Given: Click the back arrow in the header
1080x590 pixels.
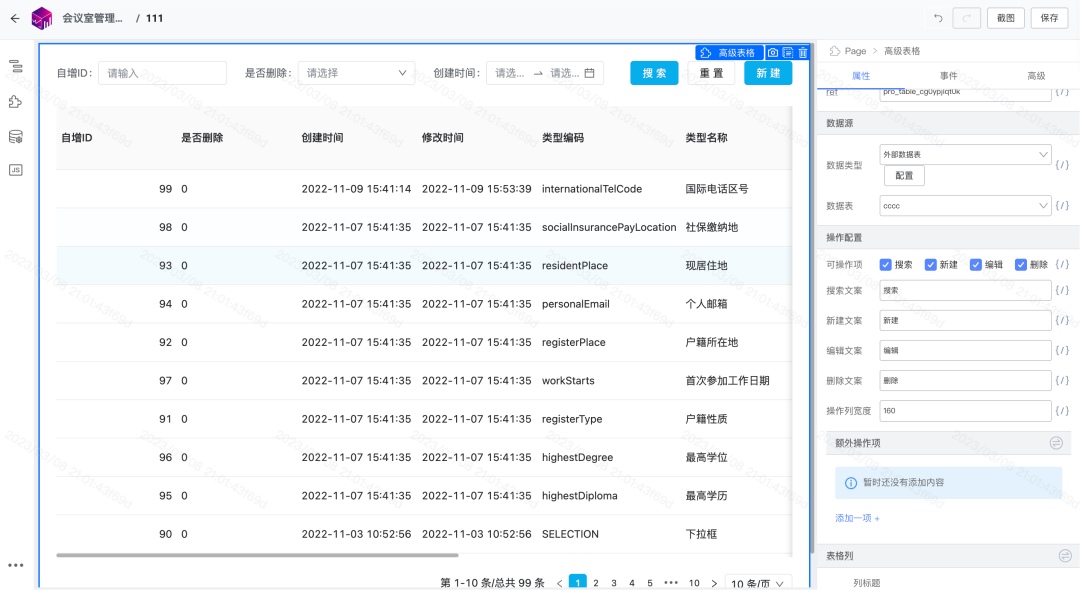Looking at the screenshot, I should pyautogui.click(x=15, y=19).
